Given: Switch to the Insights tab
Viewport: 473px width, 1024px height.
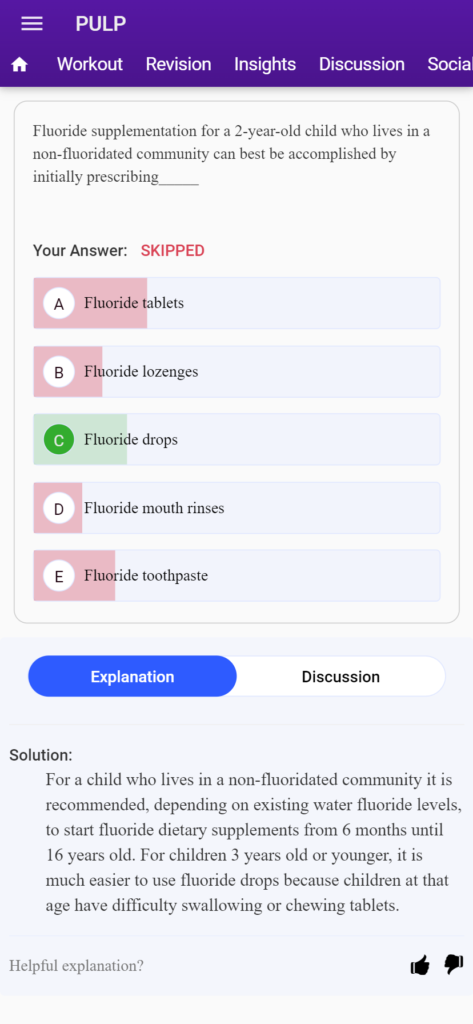Looking at the screenshot, I should (x=265, y=64).
